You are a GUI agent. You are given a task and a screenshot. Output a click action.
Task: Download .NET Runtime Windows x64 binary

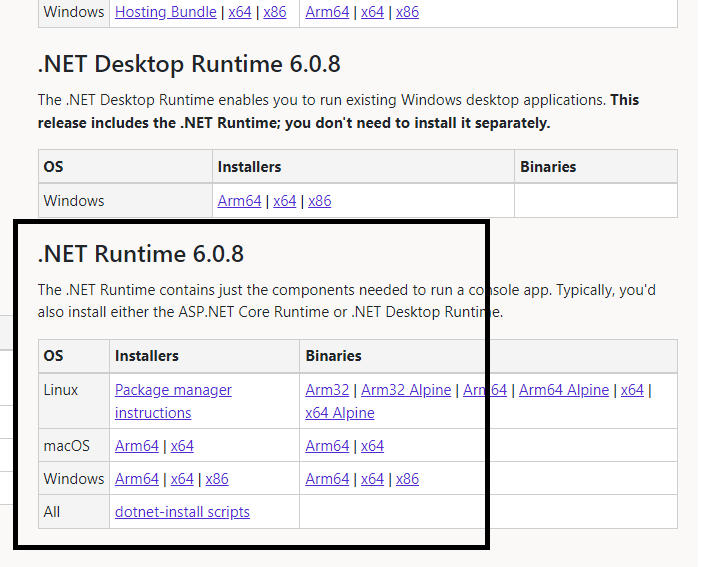point(372,479)
